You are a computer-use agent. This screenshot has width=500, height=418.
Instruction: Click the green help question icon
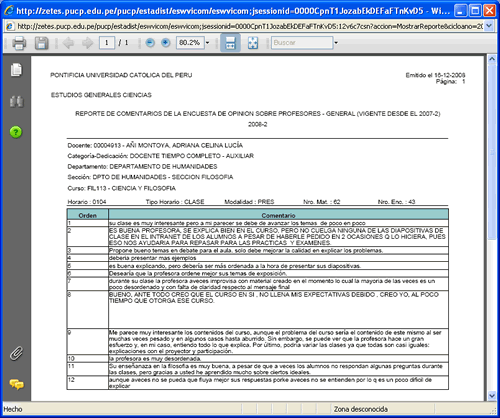click(16, 132)
